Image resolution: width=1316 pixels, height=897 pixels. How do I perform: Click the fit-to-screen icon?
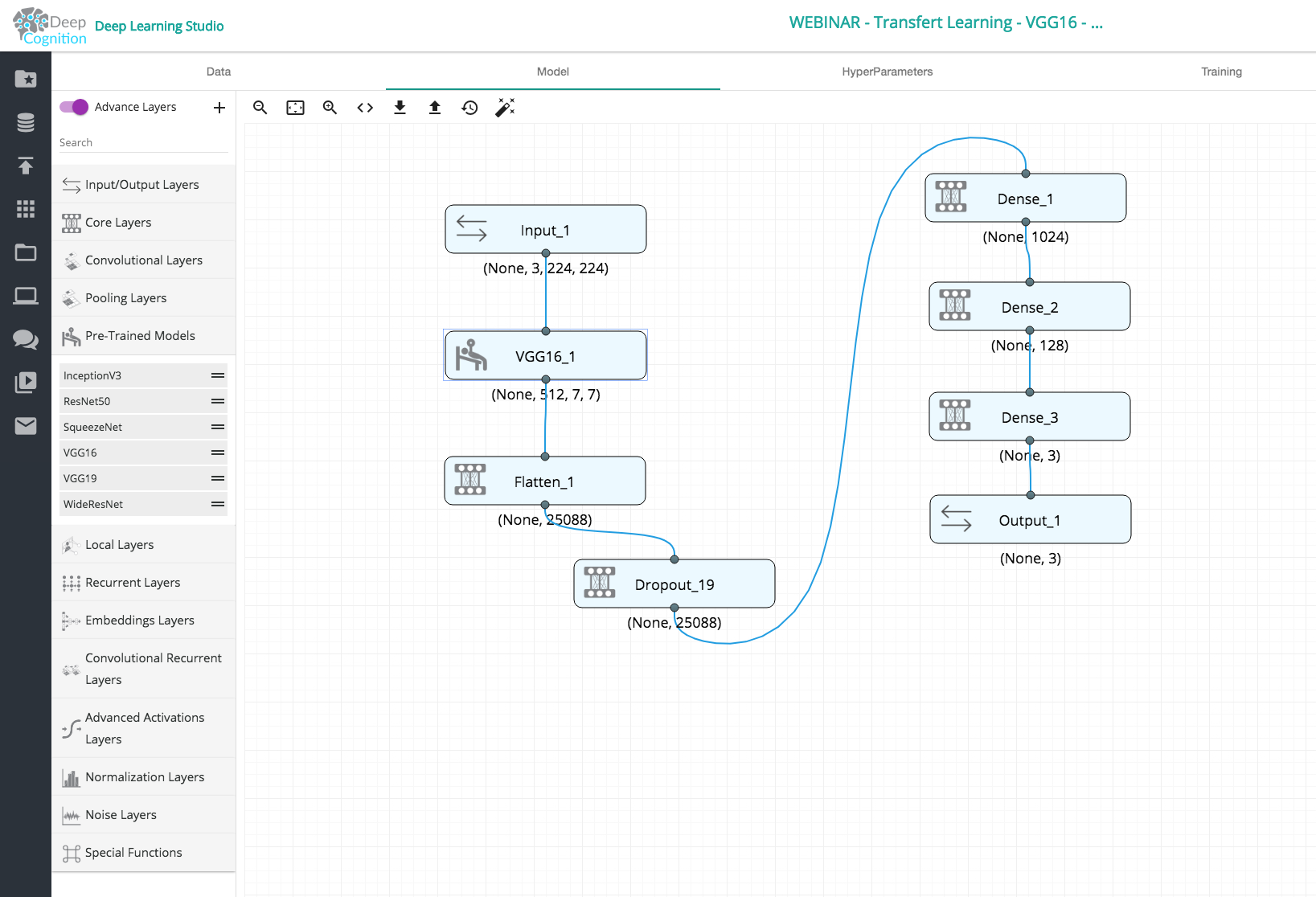point(296,108)
